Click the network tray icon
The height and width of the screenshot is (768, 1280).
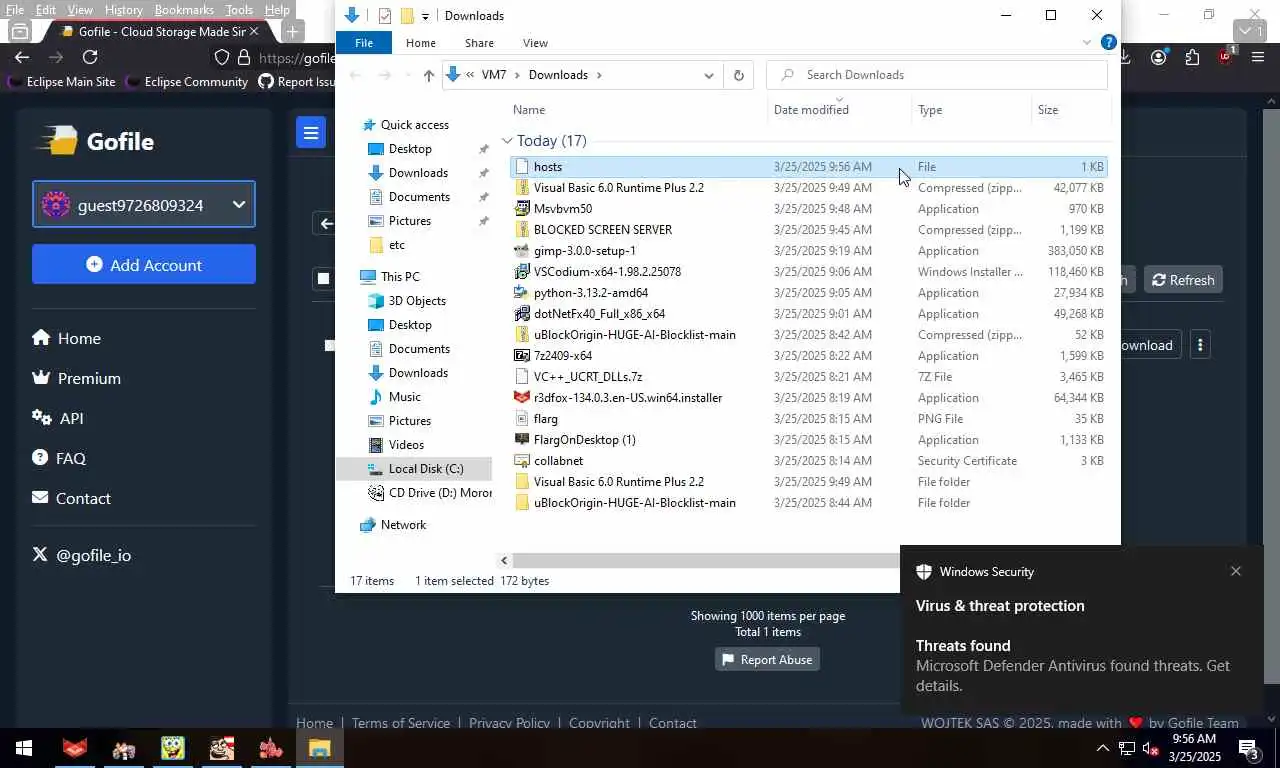(1126, 748)
